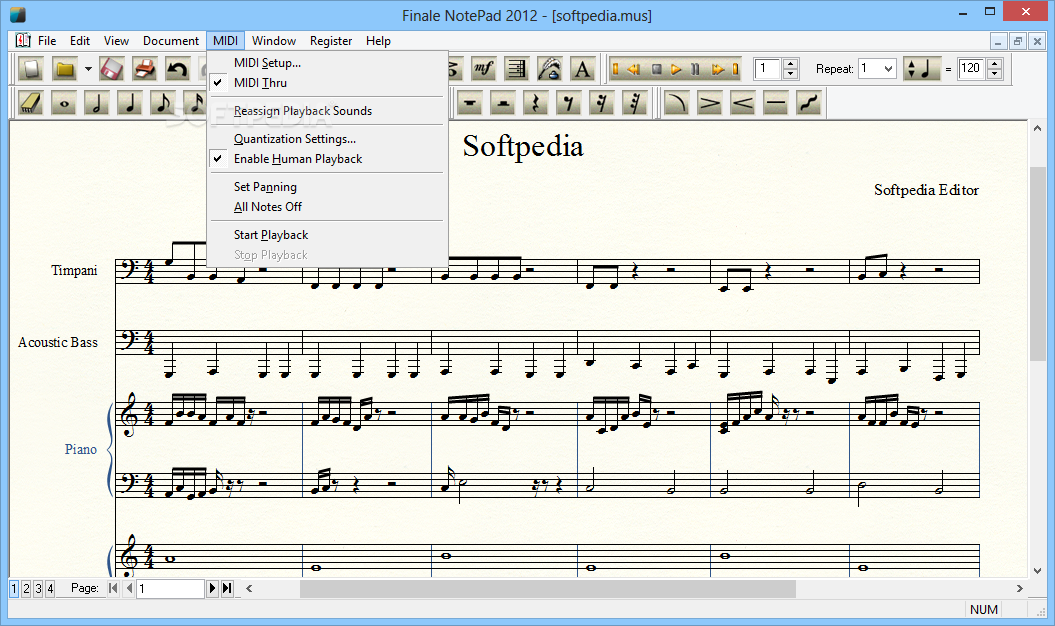
Task: Click the Open folder icon
Action: tap(65, 69)
